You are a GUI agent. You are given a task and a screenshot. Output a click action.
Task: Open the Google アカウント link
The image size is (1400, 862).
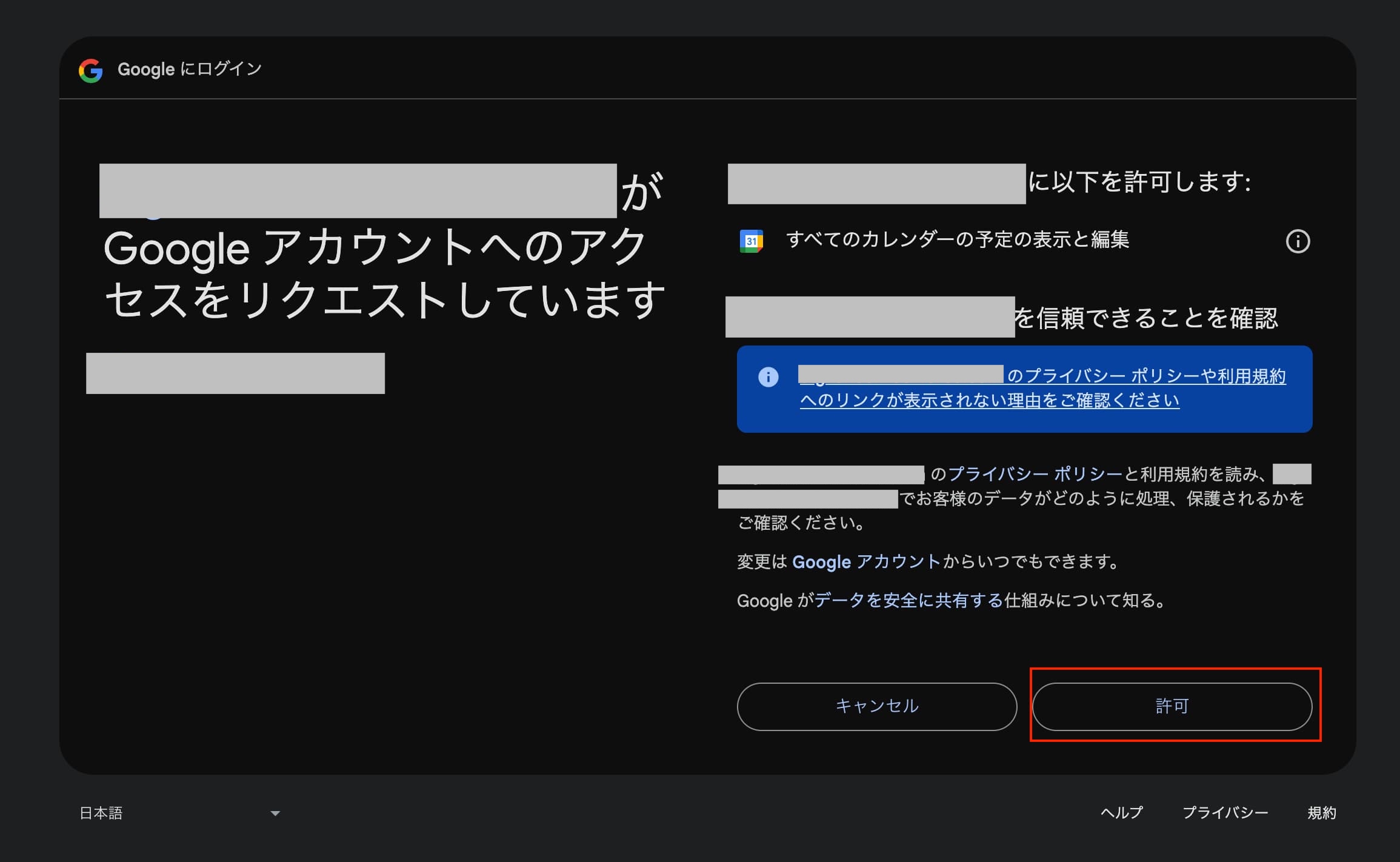[x=867, y=562]
